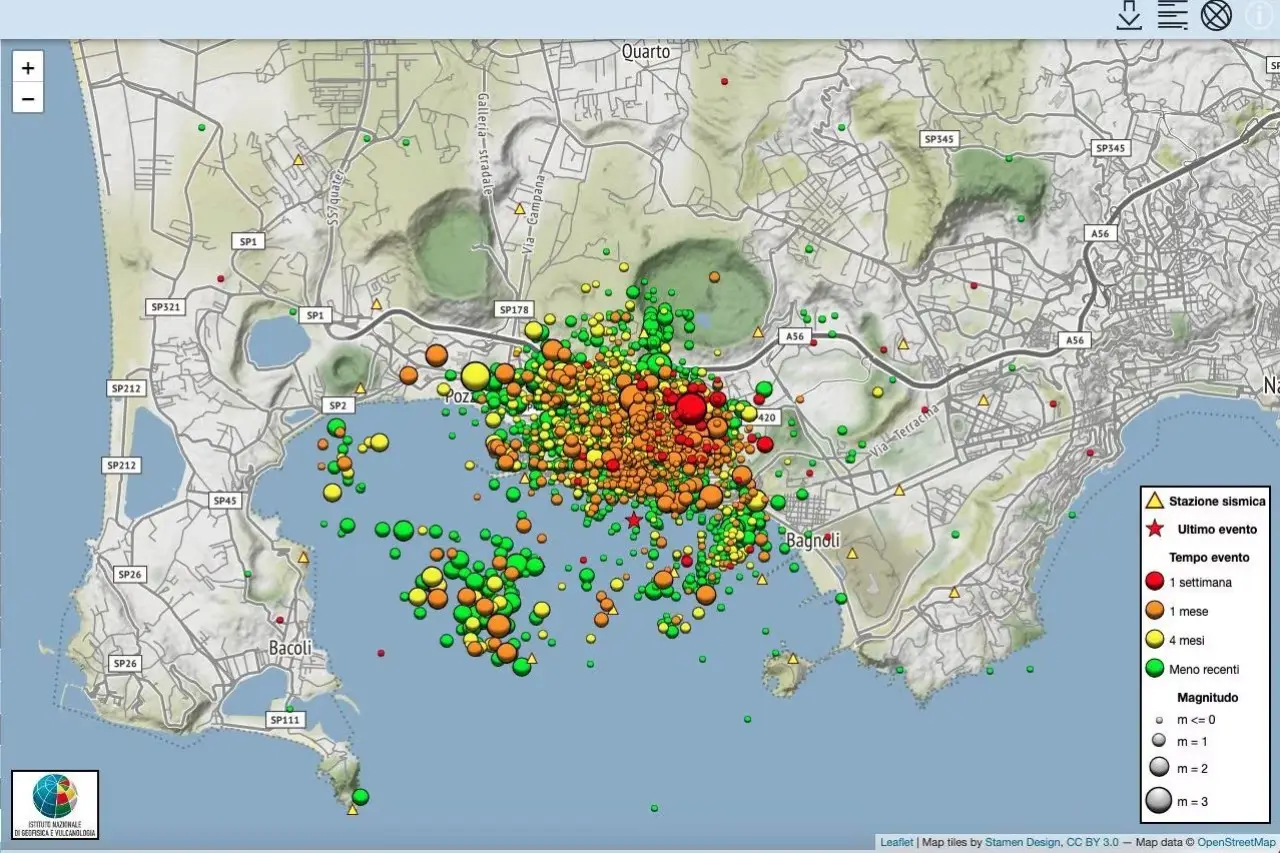Select the red star latest event marker on map

point(633,520)
